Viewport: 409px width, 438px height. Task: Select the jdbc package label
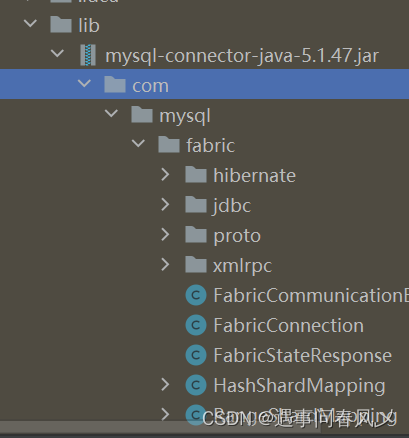click(232, 206)
